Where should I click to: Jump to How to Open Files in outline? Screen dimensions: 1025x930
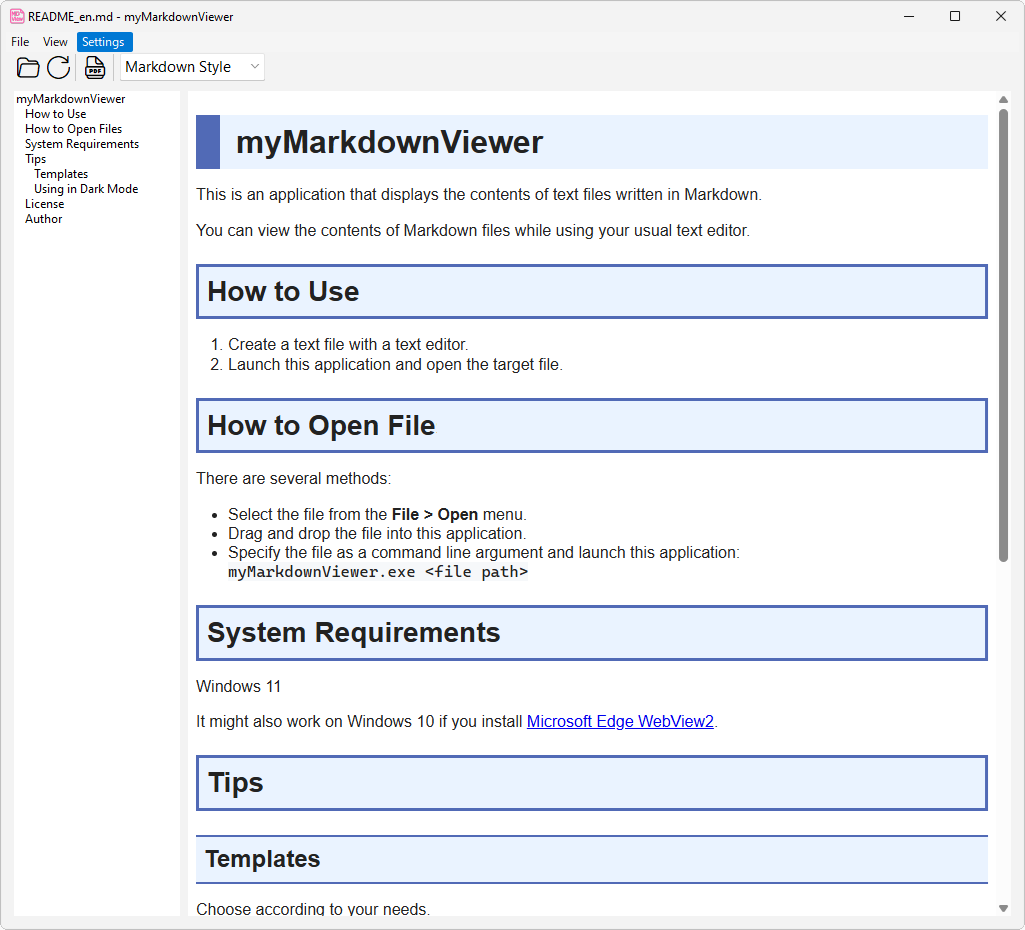click(73, 129)
